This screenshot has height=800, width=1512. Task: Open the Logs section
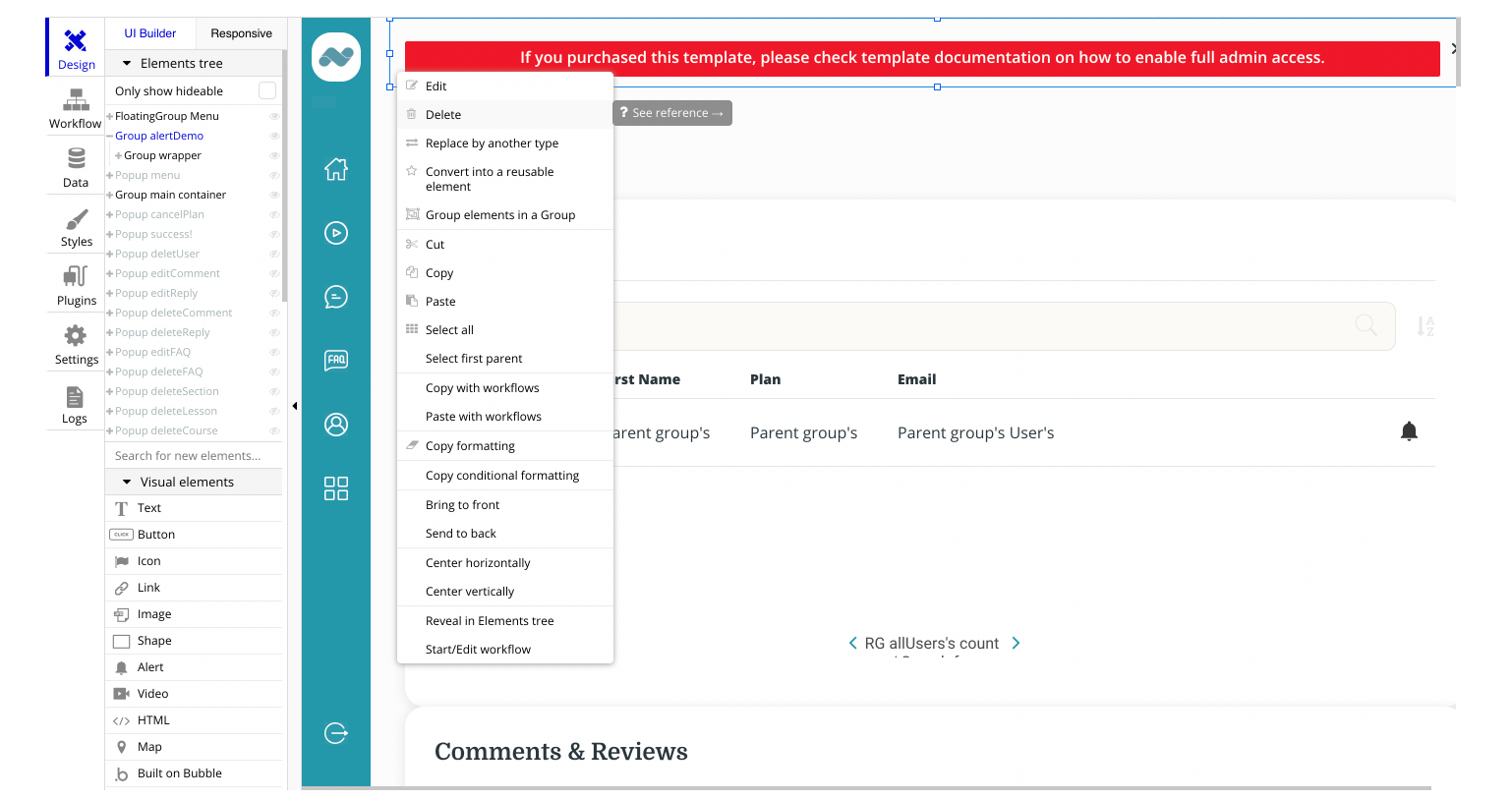76,403
